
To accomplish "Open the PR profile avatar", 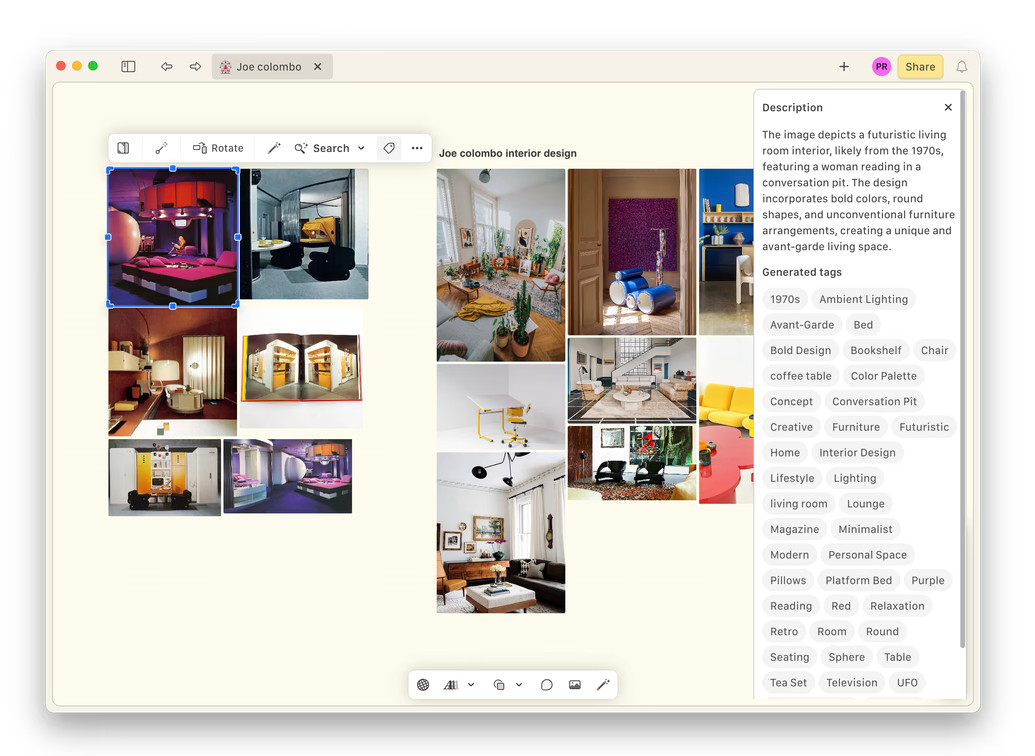I will point(881,67).
